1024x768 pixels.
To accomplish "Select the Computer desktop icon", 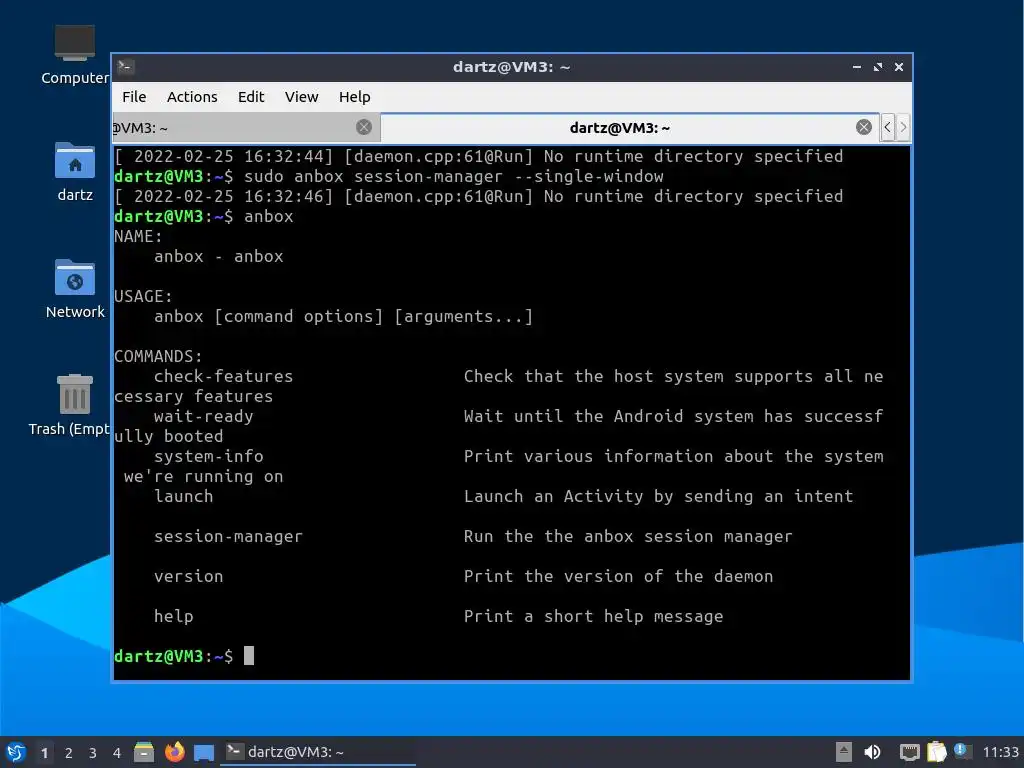I will pyautogui.click(x=74, y=55).
